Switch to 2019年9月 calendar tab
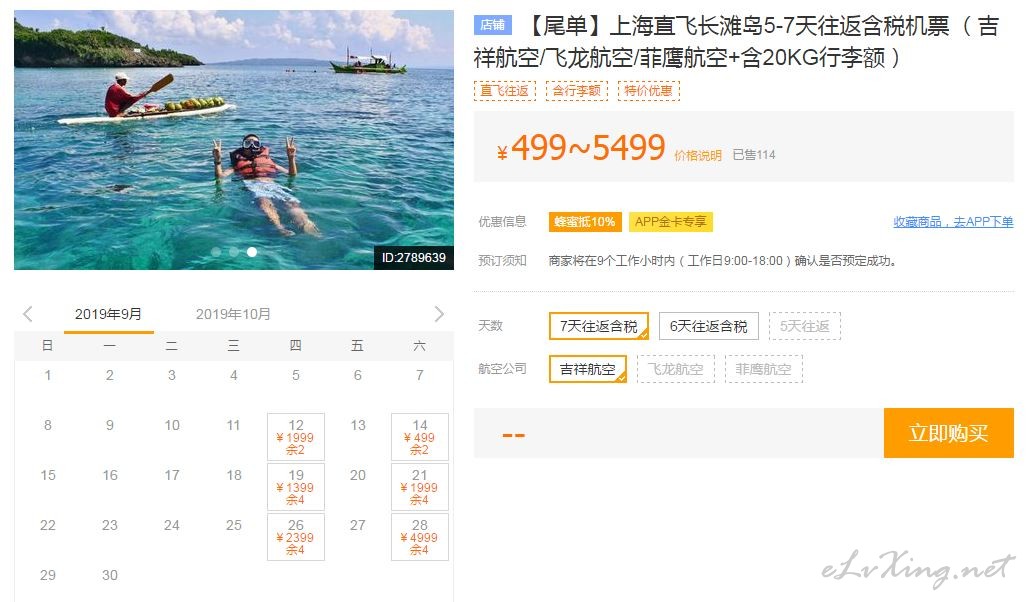This screenshot has height=602, width=1026. point(109,314)
